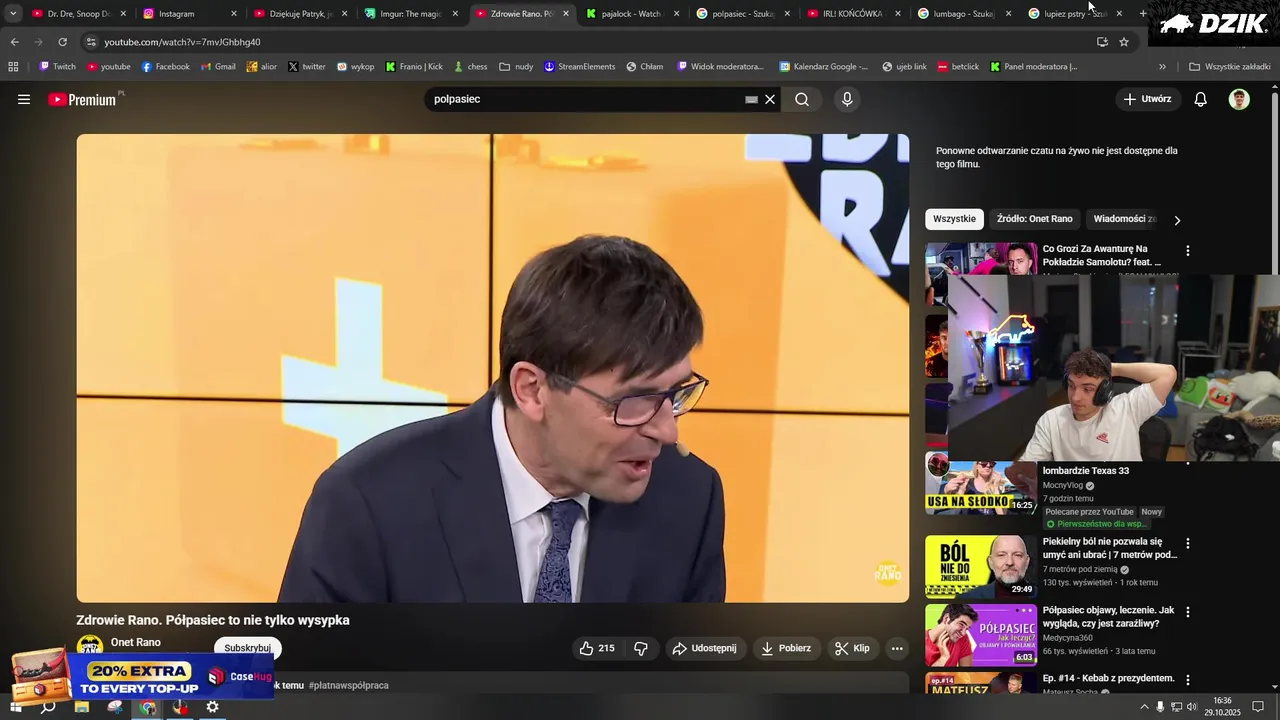Open Półpasiec objawy, leczenie video title
This screenshot has width=1280, height=720.
pos(1108,616)
